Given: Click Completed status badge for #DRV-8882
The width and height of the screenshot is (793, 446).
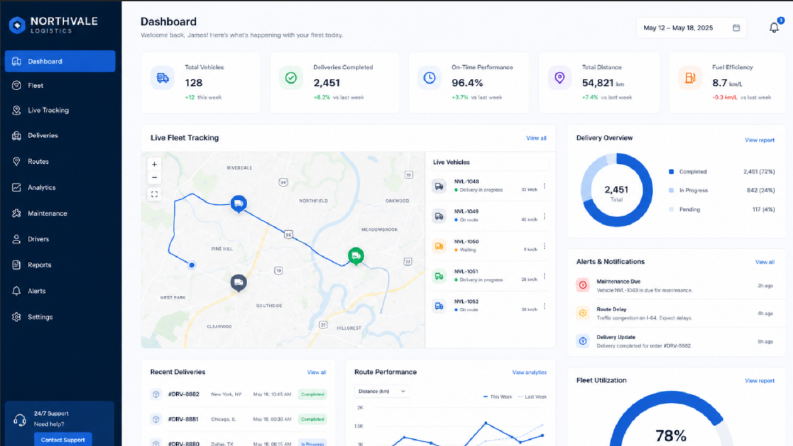Looking at the screenshot, I should (x=312, y=394).
